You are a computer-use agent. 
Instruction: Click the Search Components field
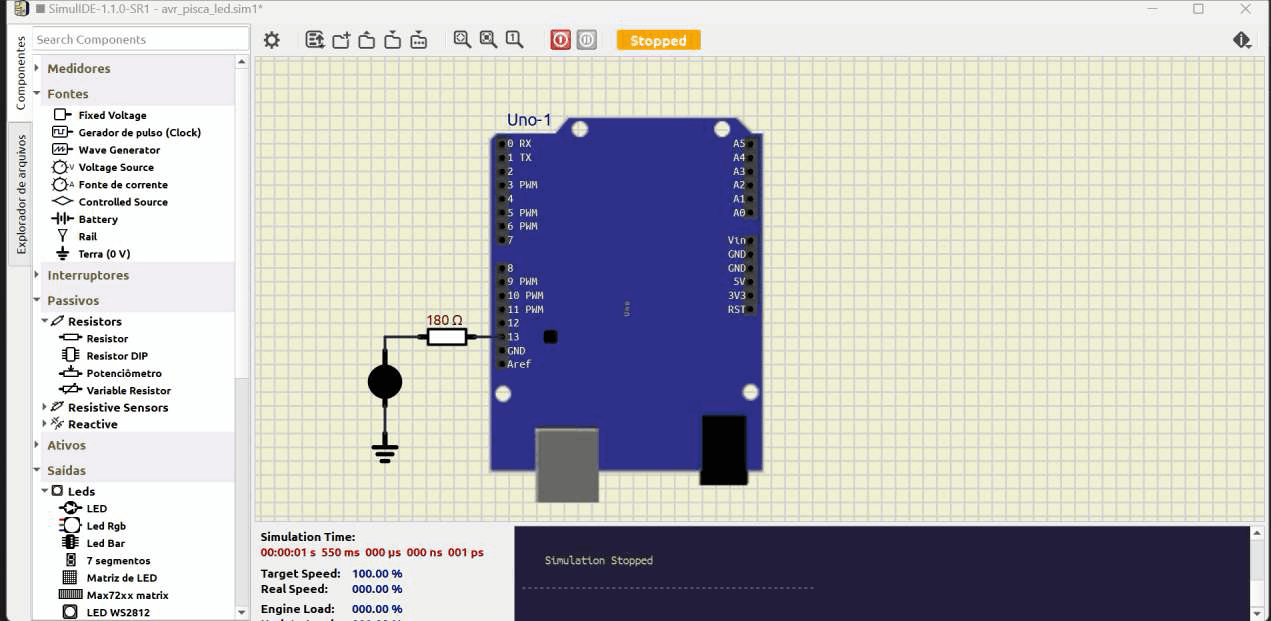[140, 40]
